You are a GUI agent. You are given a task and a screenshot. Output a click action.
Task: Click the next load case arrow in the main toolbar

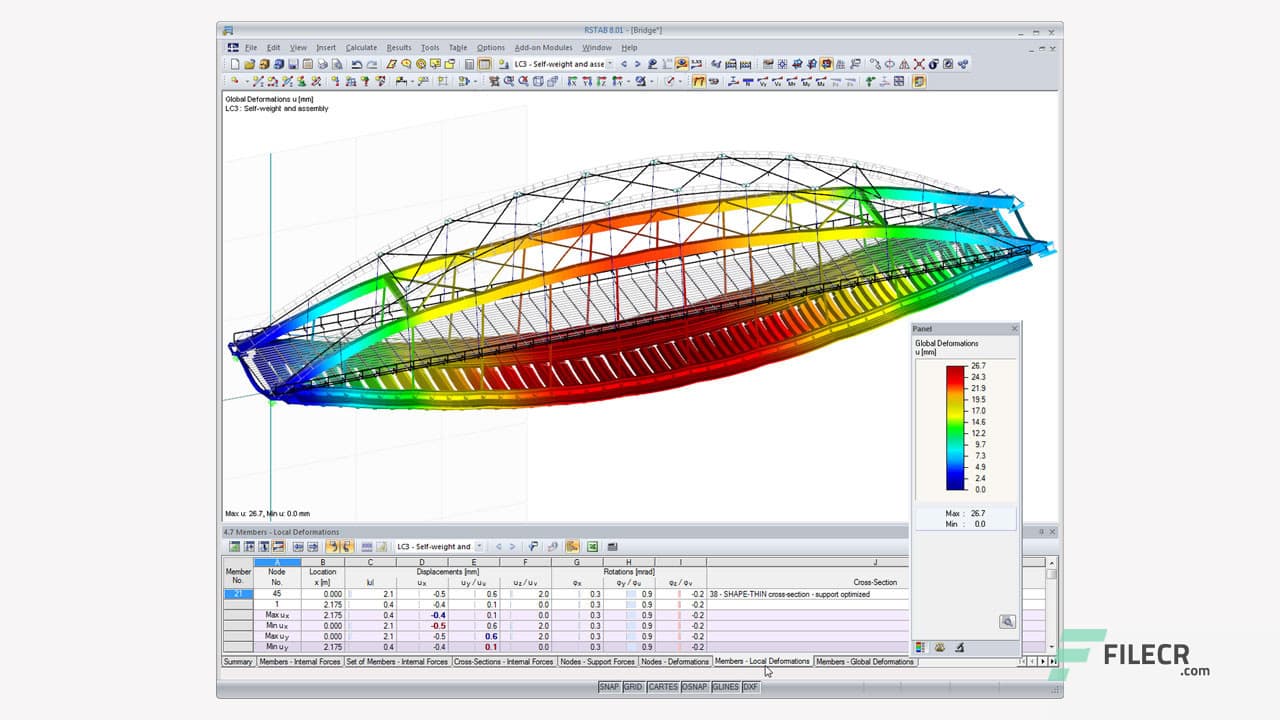tap(637, 64)
